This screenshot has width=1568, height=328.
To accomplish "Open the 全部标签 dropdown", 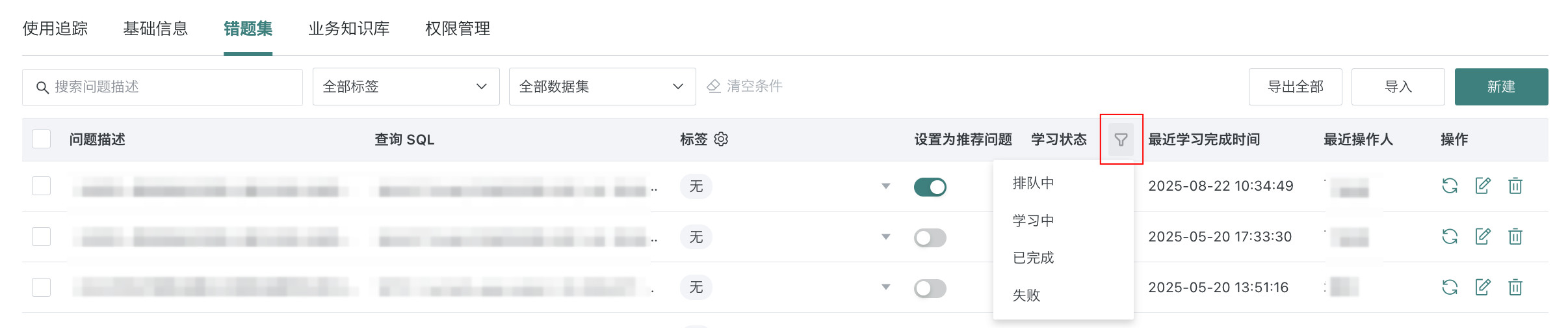I will coord(406,87).
